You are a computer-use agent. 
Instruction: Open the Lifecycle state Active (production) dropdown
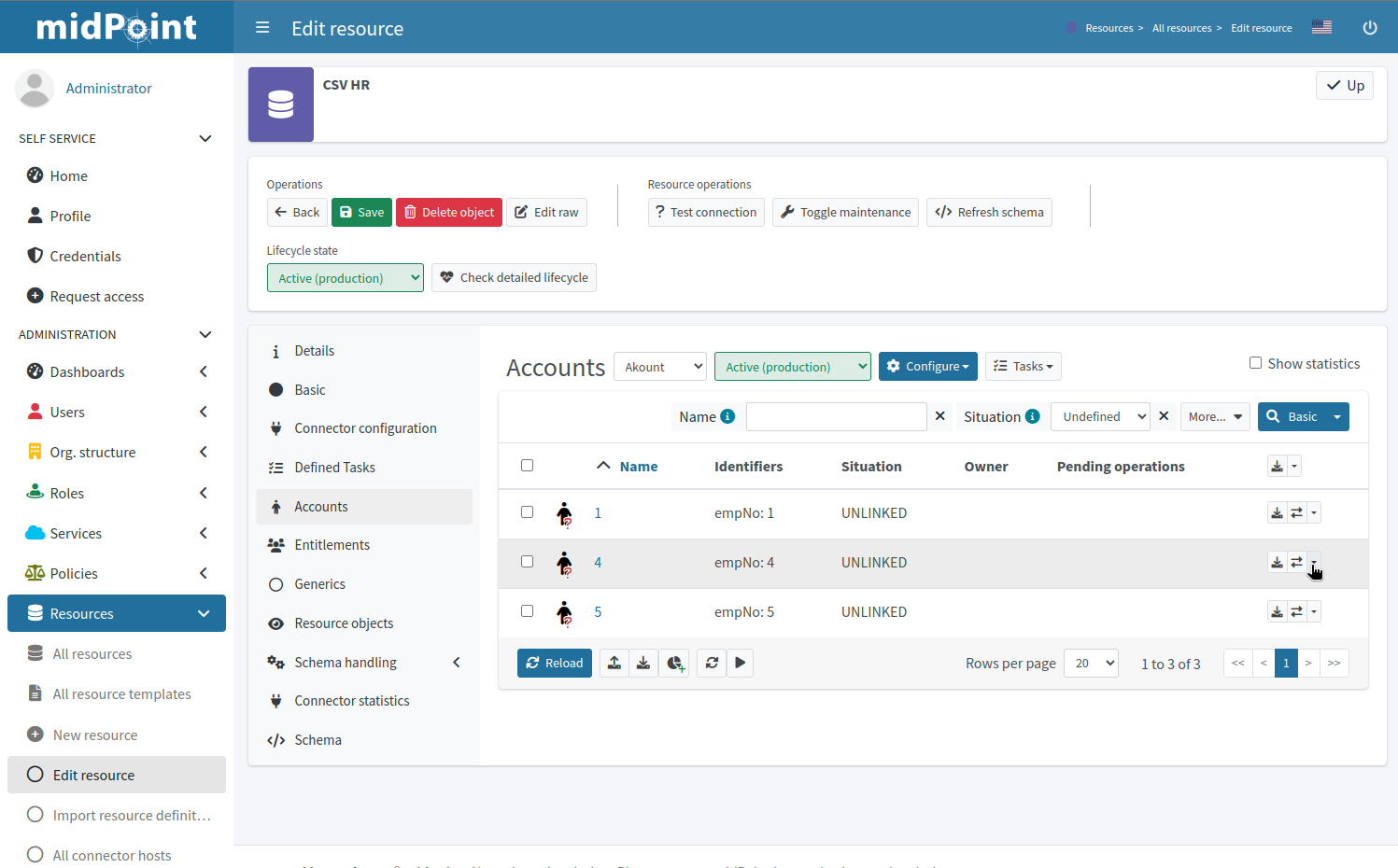346,278
